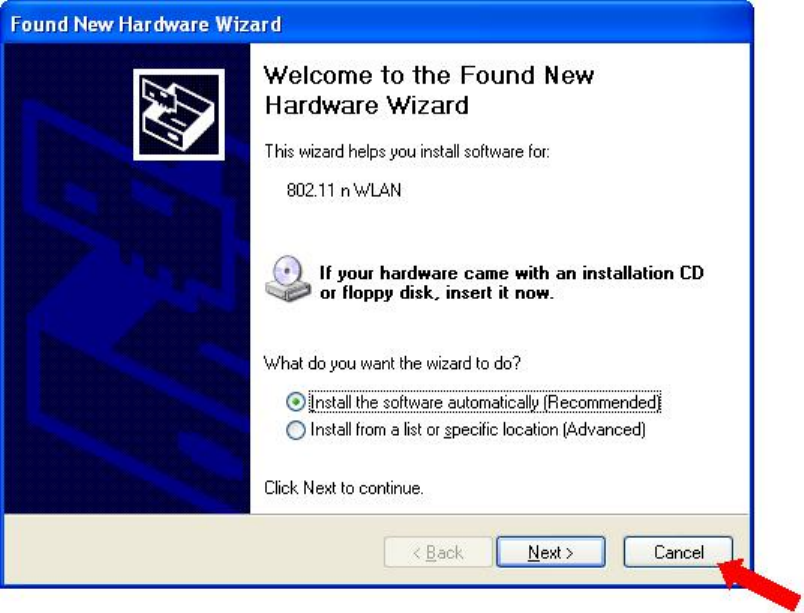This screenshot has height=613, width=804.
Task: Click the greyed-out Back button
Action: pyautogui.click(x=438, y=553)
